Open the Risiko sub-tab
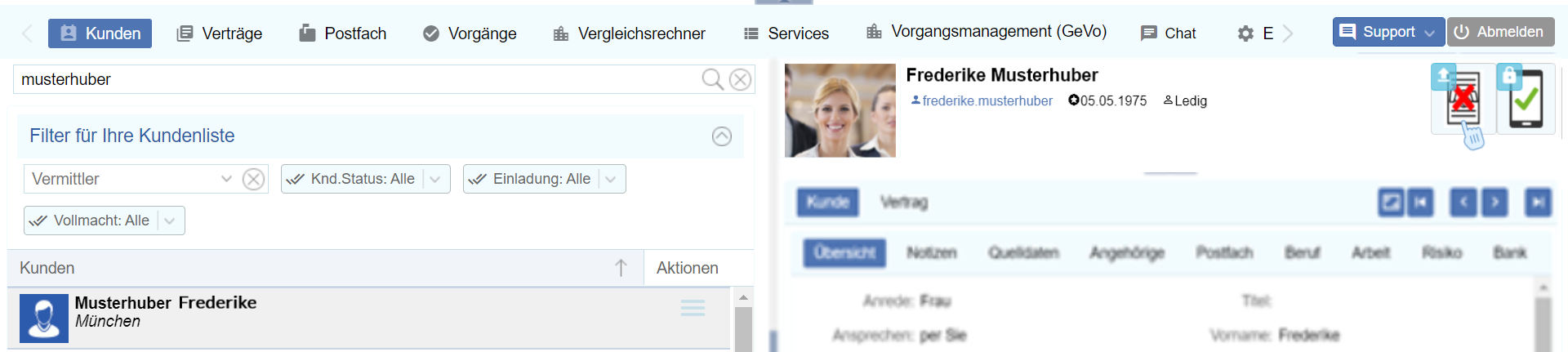This screenshot has height=352, width=1568. 1441,252
